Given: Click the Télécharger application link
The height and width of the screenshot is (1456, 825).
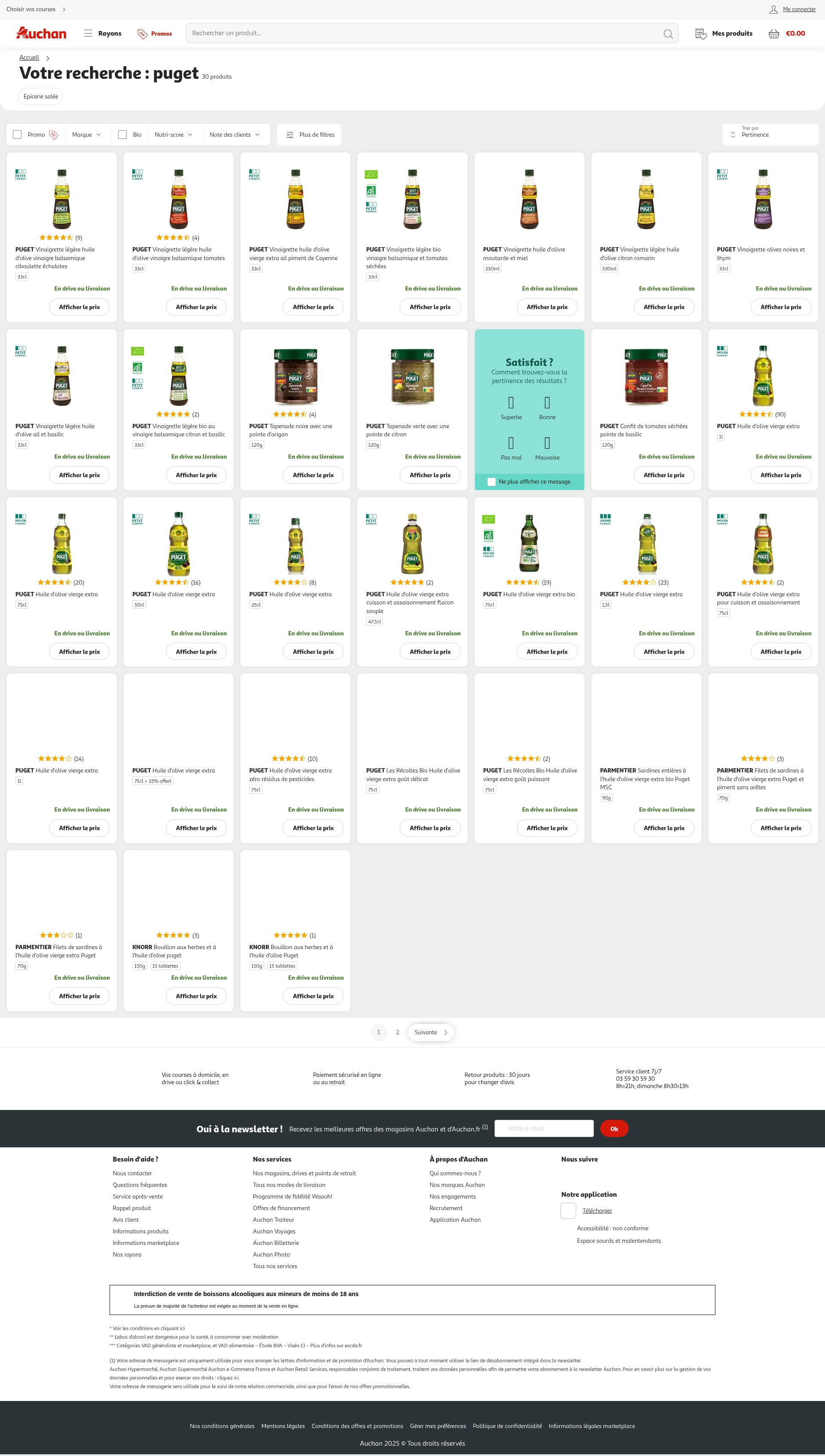Looking at the screenshot, I should (597, 1211).
